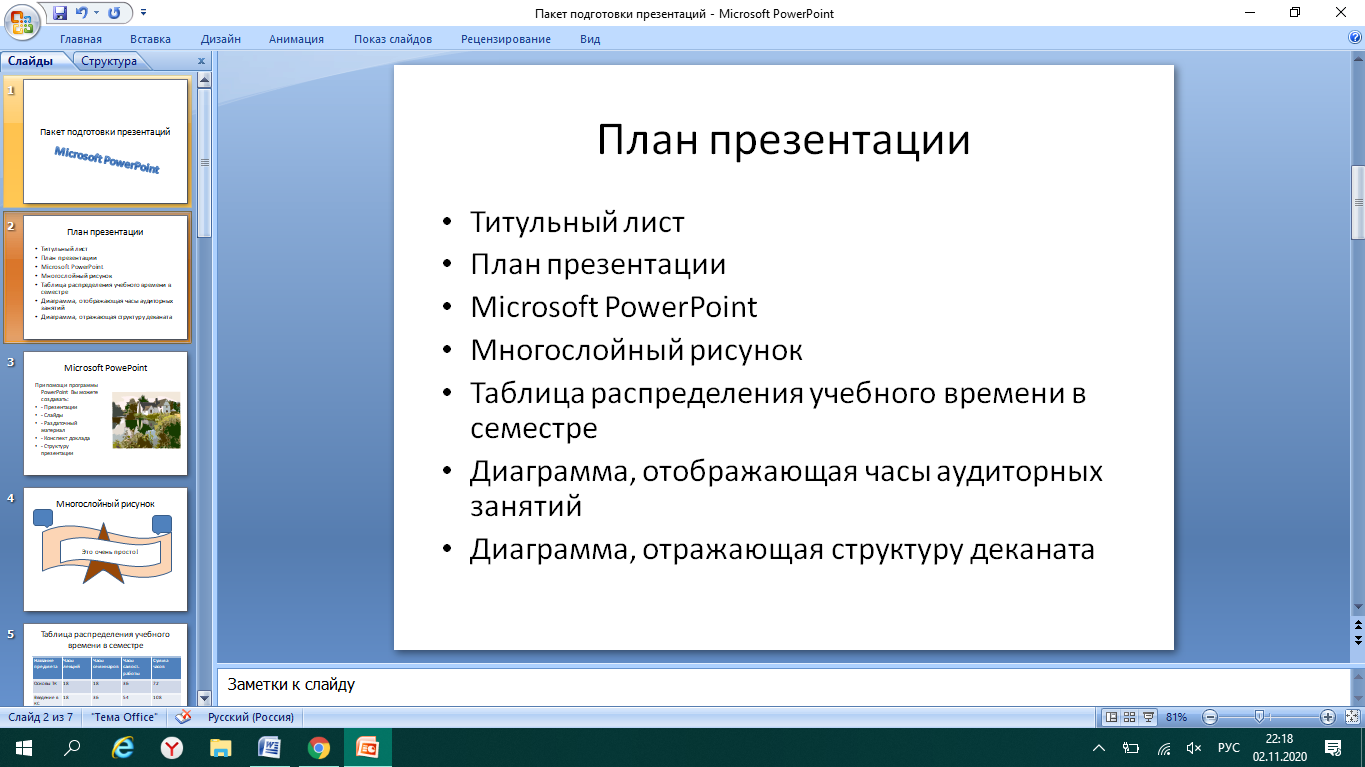Open the Вид ribbon tab
This screenshot has height=767, width=1365.
pyautogui.click(x=590, y=39)
